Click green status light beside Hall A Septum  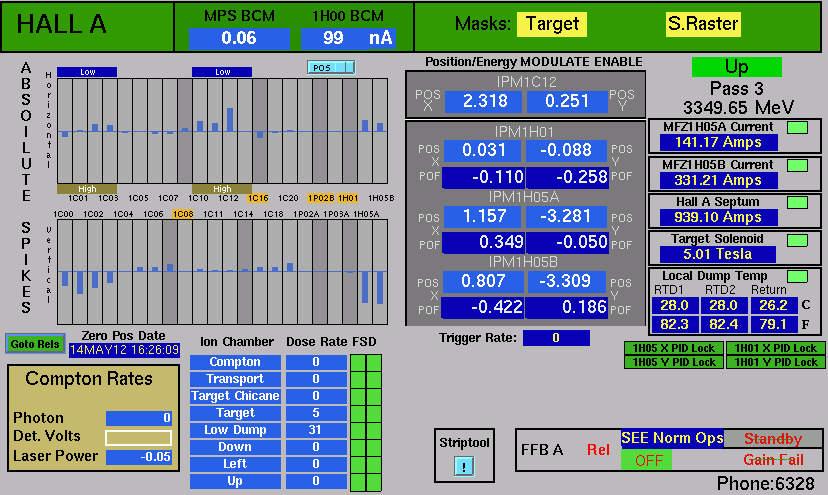pos(797,202)
